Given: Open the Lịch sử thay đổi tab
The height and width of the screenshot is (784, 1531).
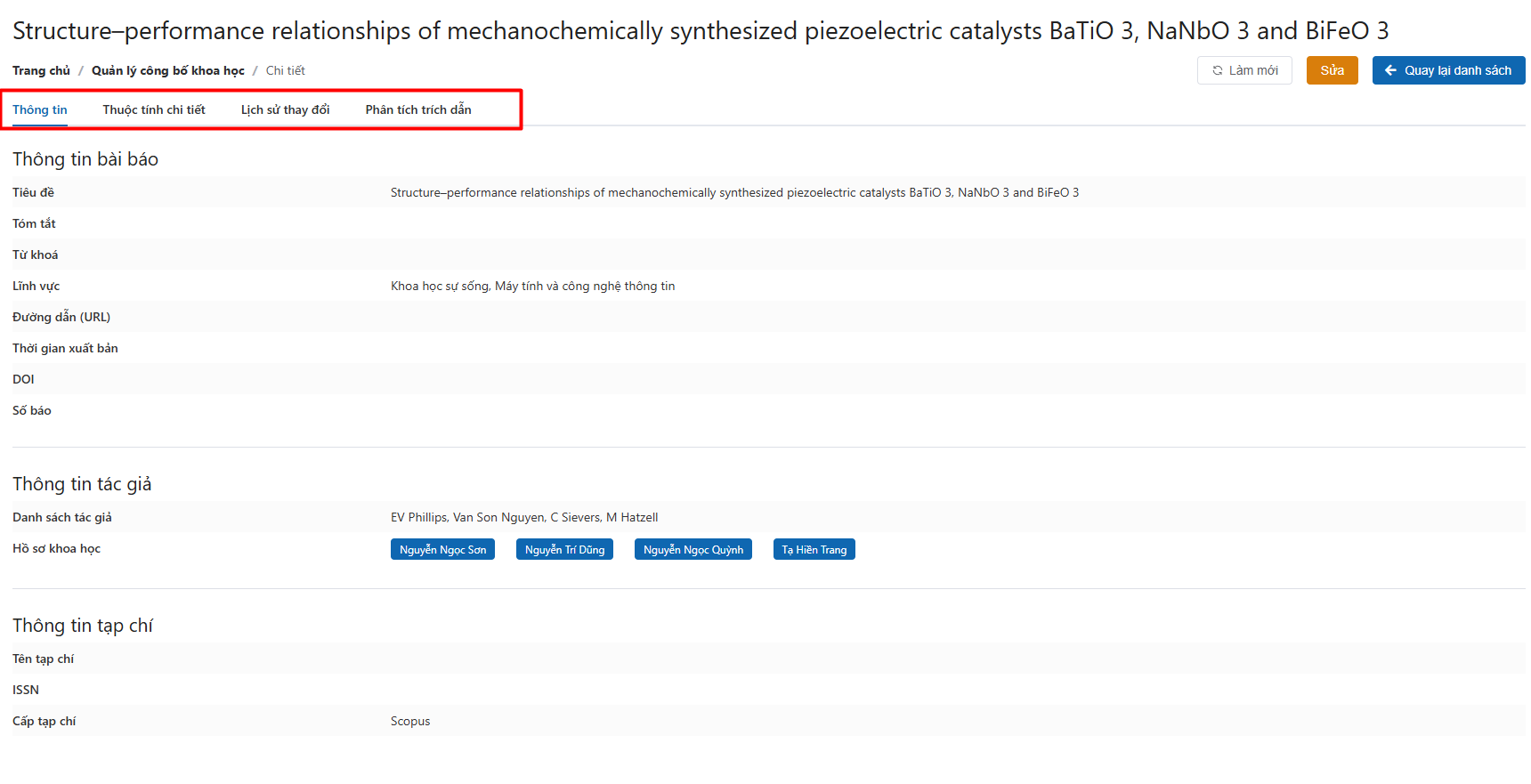Looking at the screenshot, I should pos(285,109).
